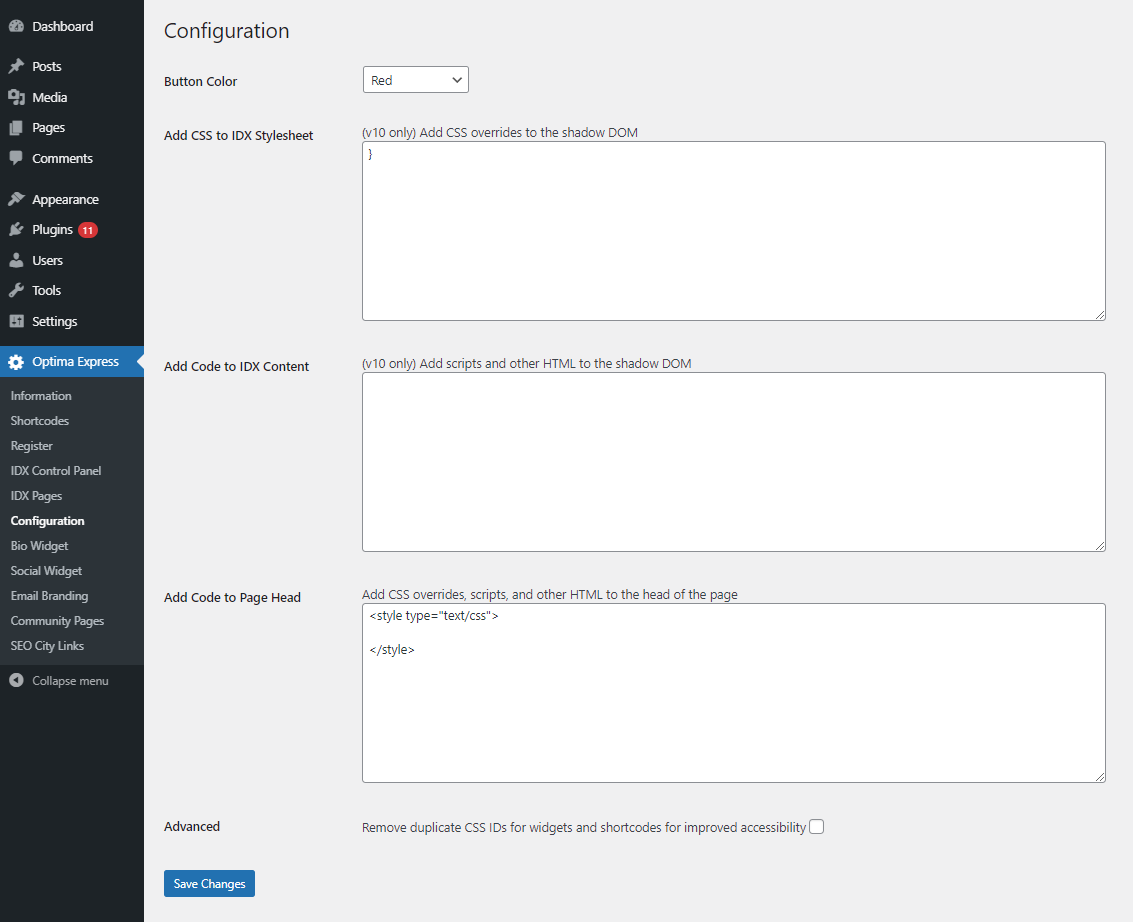Screen dimensions: 1133x922
Task: Open the Information submenu page
Action: tap(41, 396)
